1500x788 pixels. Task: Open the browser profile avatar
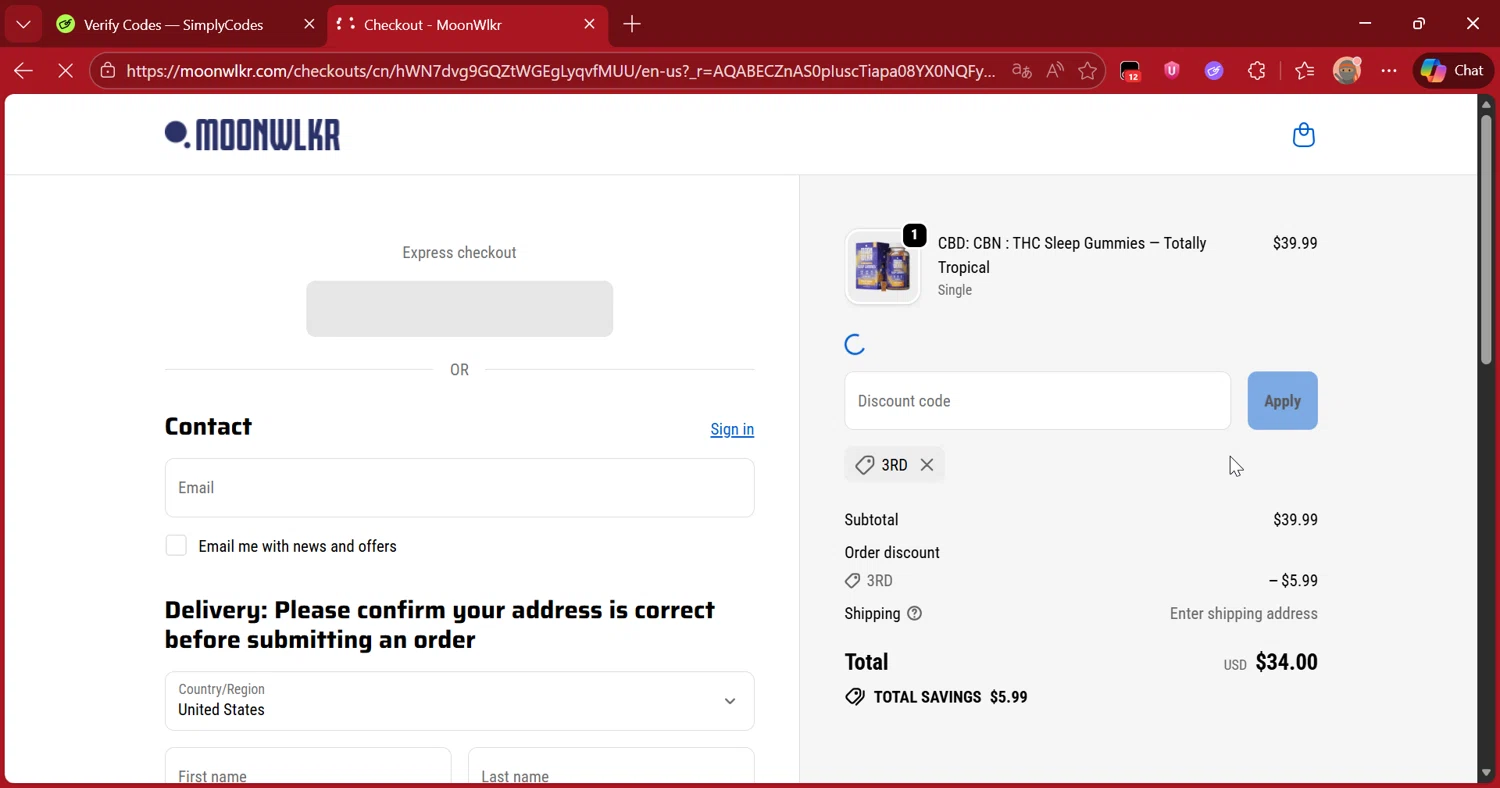pos(1347,70)
